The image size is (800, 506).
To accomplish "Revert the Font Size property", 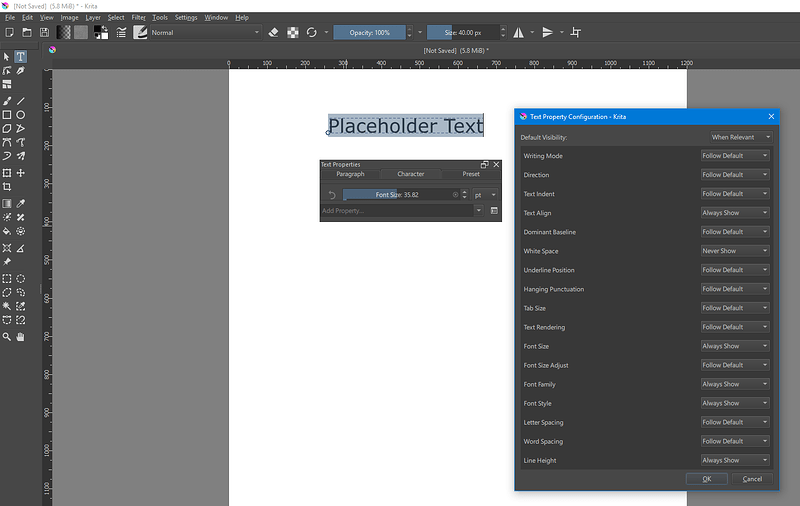I will click(x=332, y=195).
